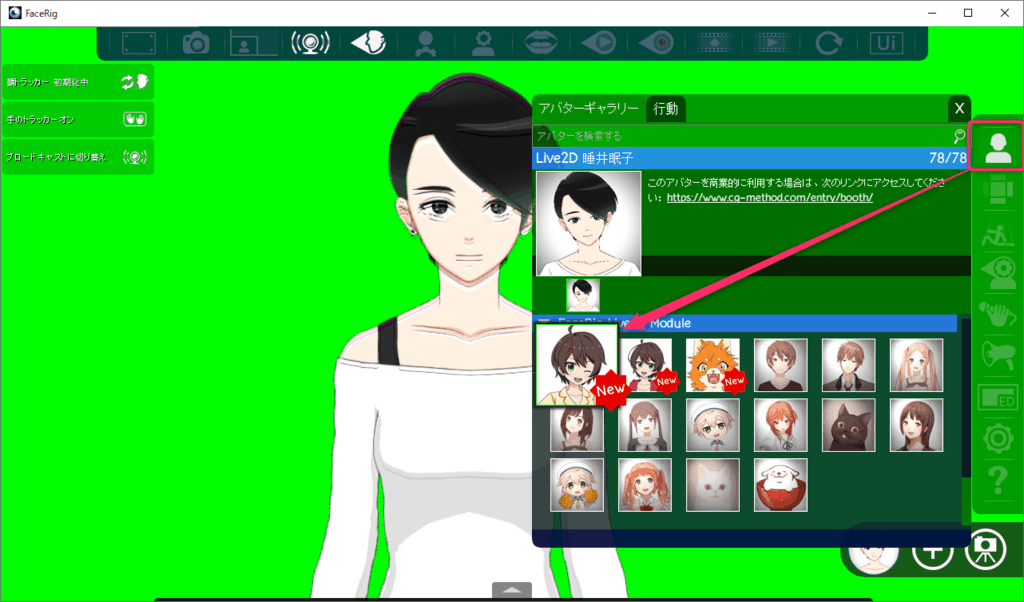Screen dimensions: 1024x602
Task: Toggle the Ui visibility button in toolbar
Action: 885,43
